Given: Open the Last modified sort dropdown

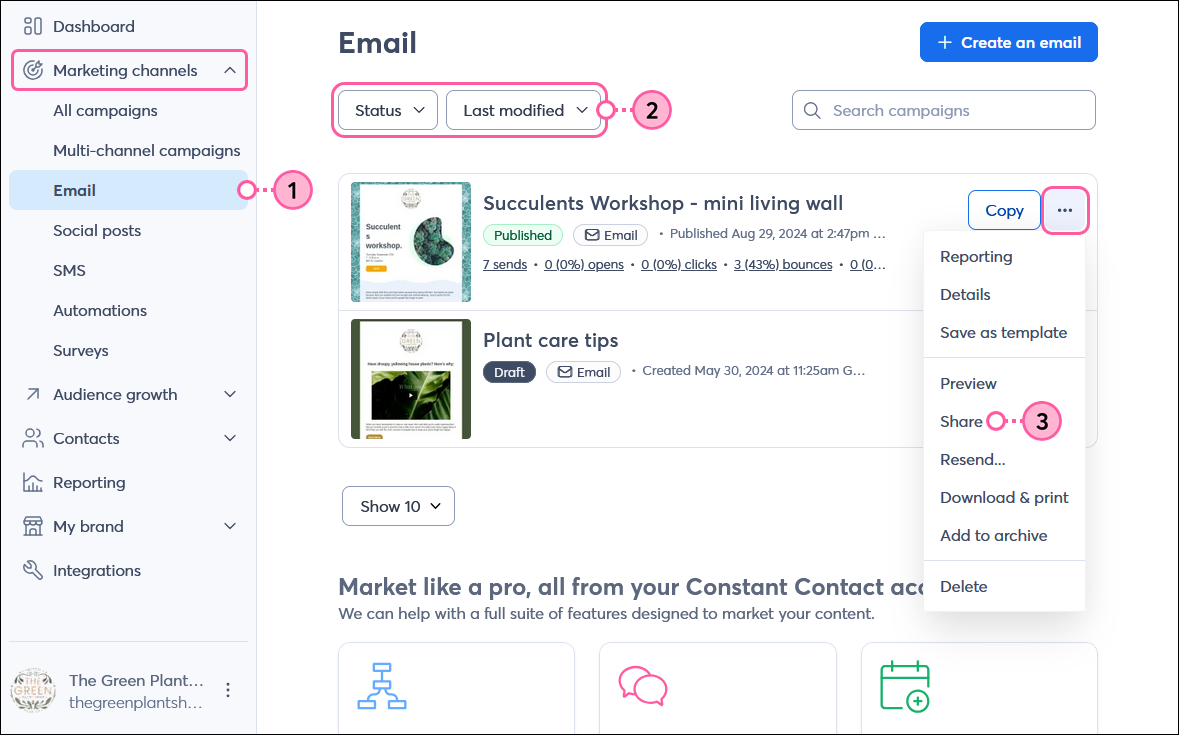Looking at the screenshot, I should (523, 110).
